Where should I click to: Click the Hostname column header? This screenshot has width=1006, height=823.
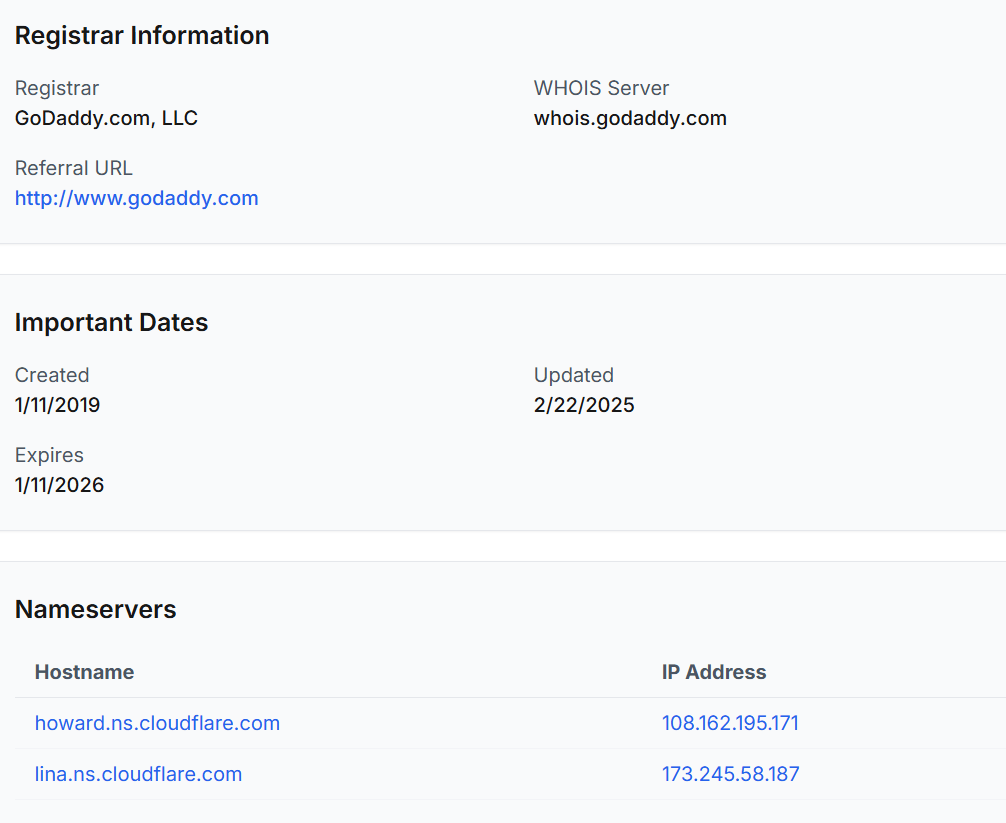pyautogui.click(x=85, y=672)
